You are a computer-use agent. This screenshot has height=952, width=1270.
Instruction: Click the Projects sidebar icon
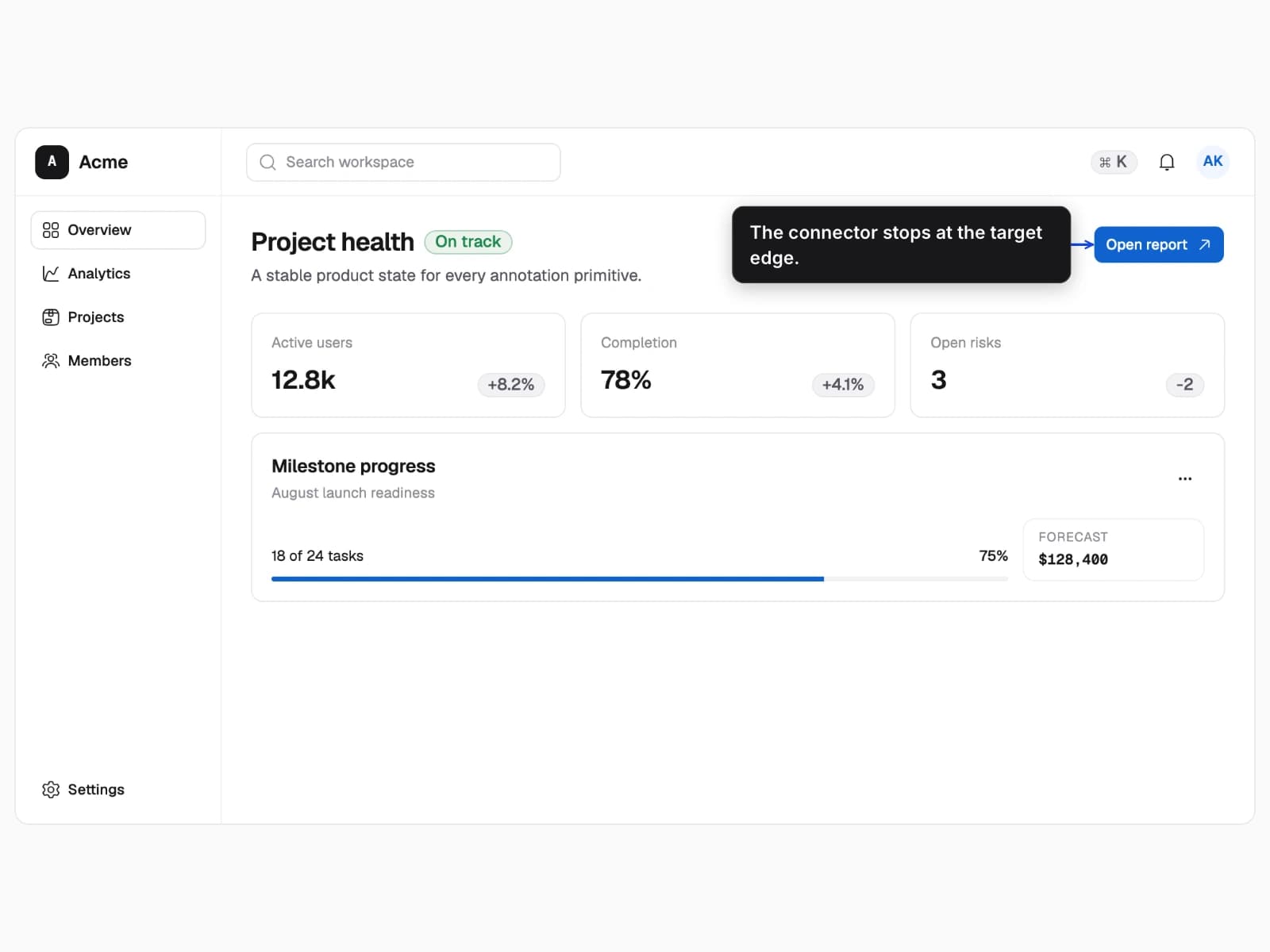[x=51, y=317]
